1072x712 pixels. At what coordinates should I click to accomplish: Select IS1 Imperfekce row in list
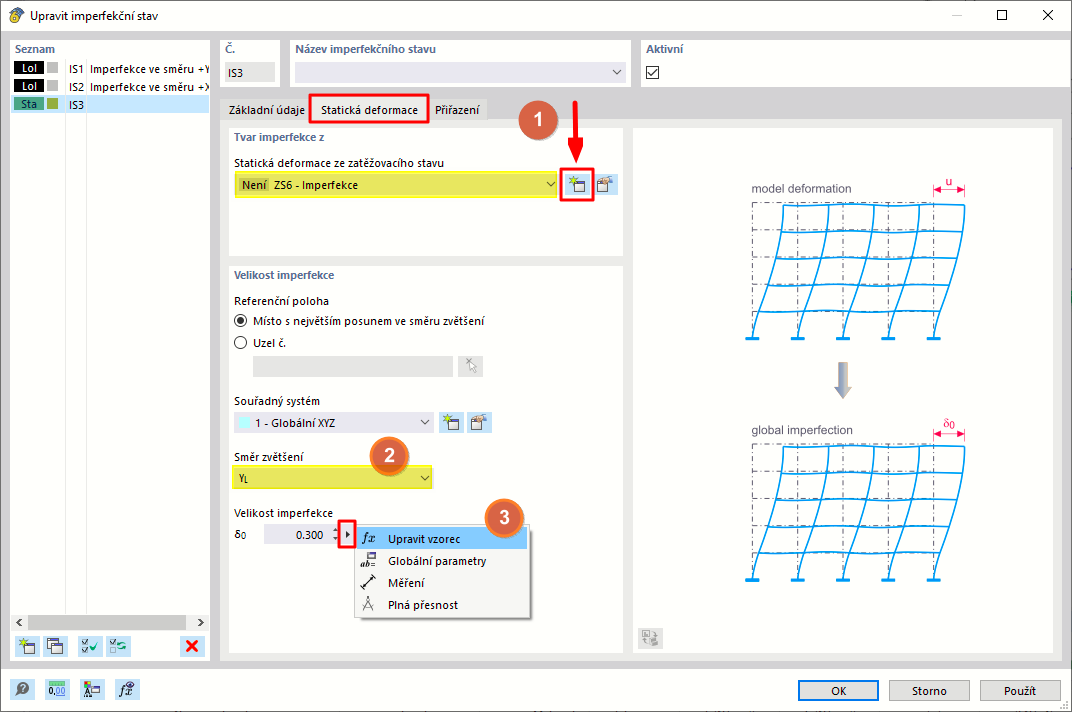[x=111, y=68]
